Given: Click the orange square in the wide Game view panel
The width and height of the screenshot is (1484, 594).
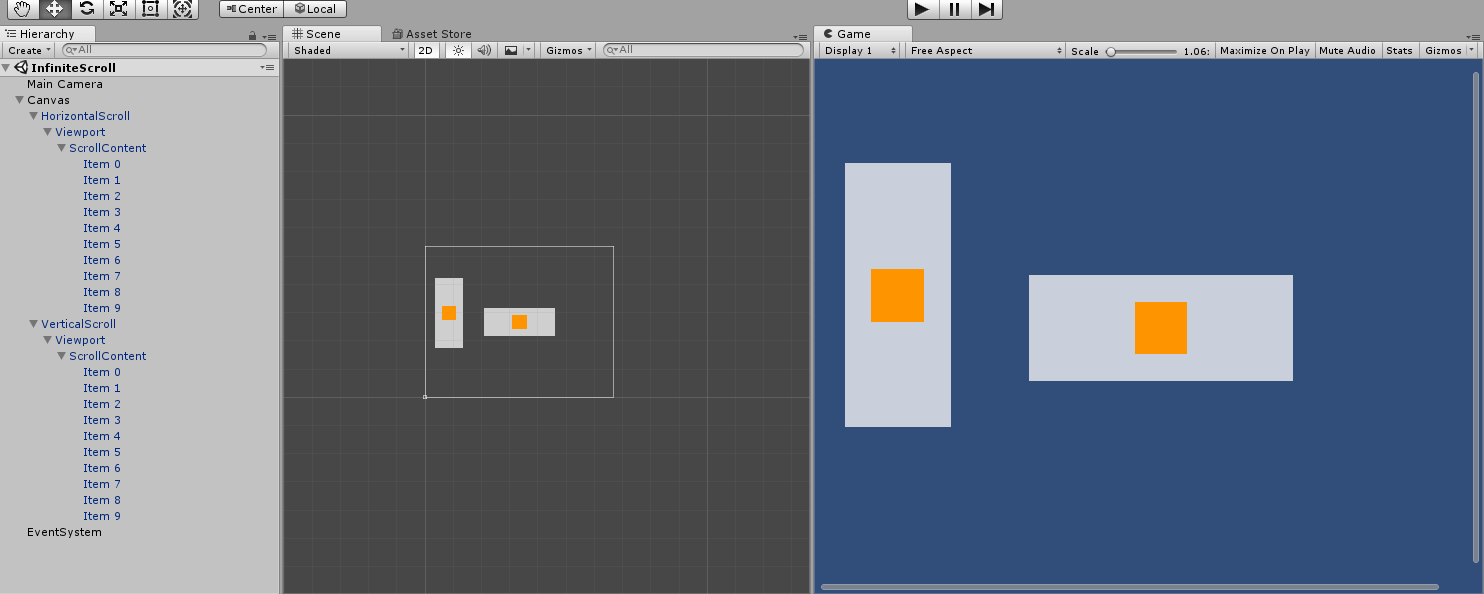Looking at the screenshot, I should coord(1161,328).
